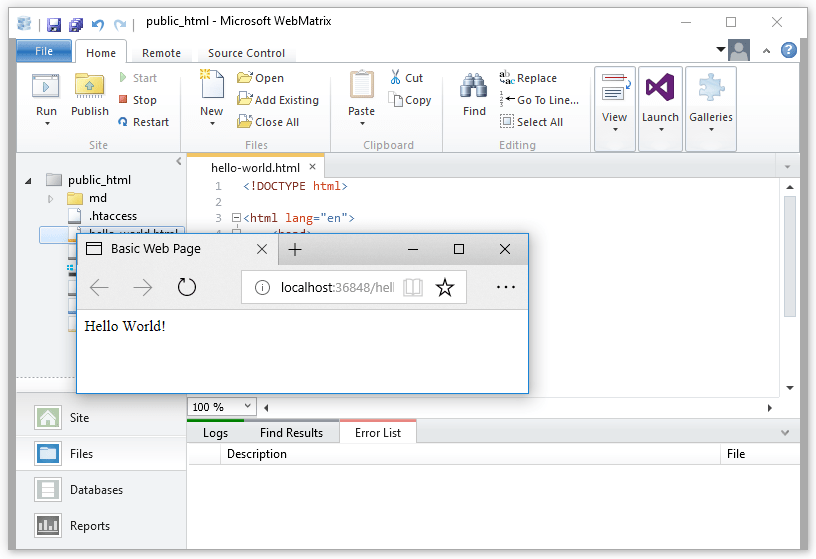Open the Site workspace
This screenshot has width=816, height=559.
coord(101,417)
